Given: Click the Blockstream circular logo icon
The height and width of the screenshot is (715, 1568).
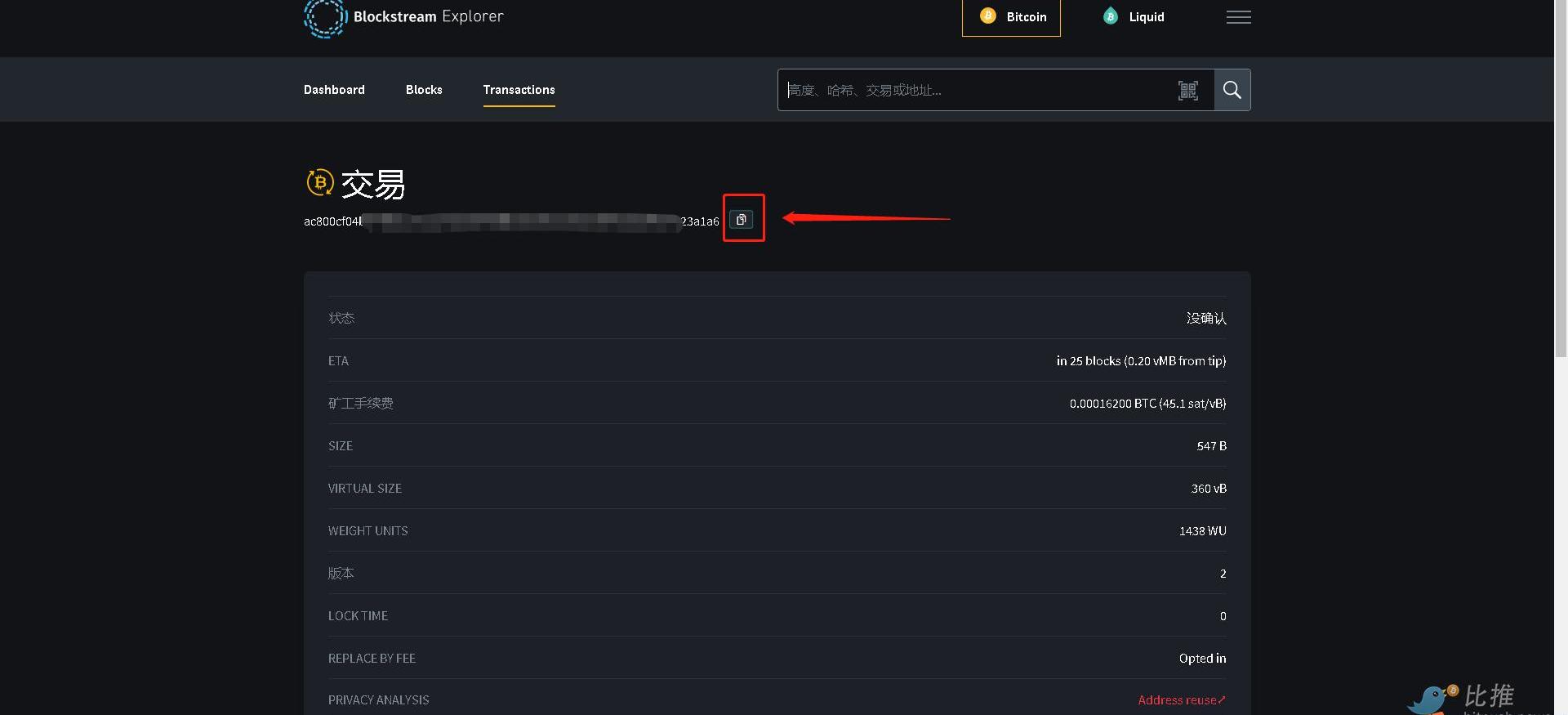Looking at the screenshot, I should [x=325, y=18].
